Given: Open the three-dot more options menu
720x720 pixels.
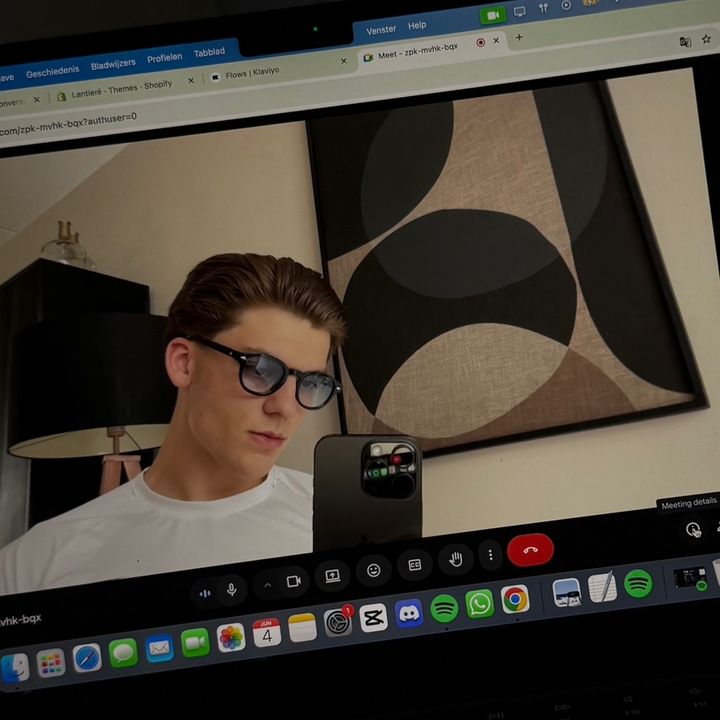Looking at the screenshot, I should click(490, 555).
